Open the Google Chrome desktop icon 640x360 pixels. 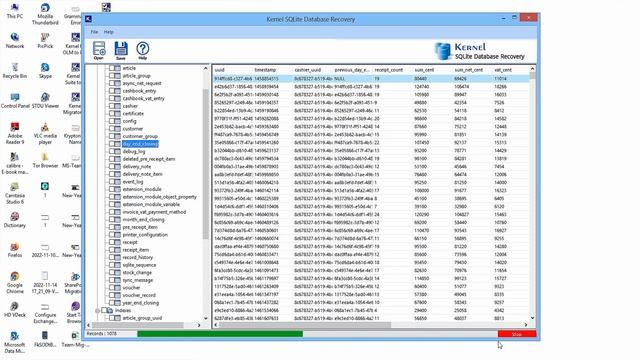tap(15, 282)
